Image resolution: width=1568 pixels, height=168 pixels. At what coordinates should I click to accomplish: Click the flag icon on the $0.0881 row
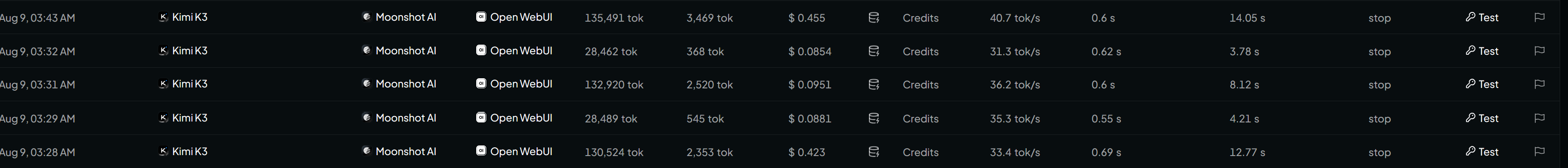coord(1539,118)
